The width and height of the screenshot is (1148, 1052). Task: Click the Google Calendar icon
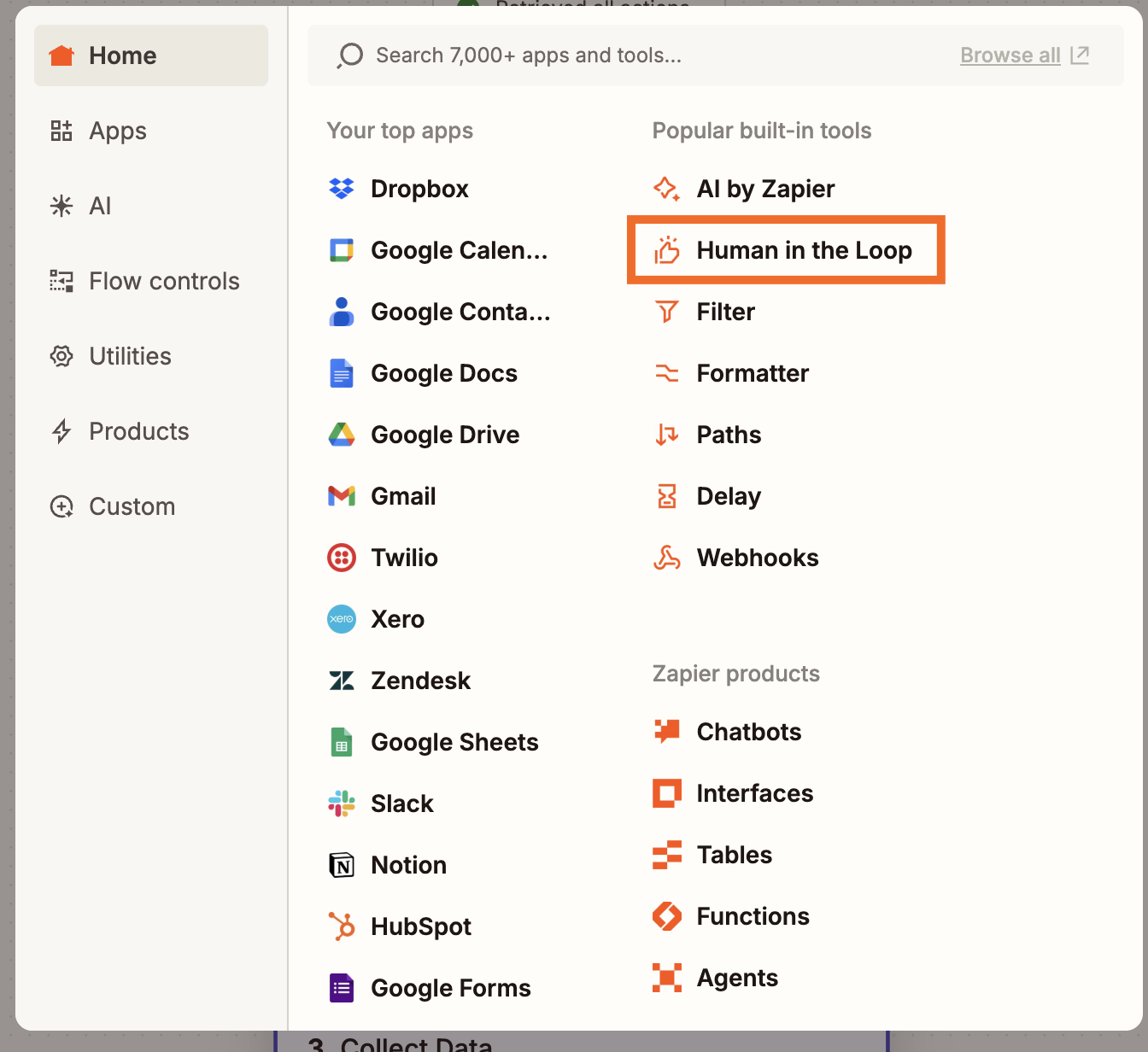point(342,250)
